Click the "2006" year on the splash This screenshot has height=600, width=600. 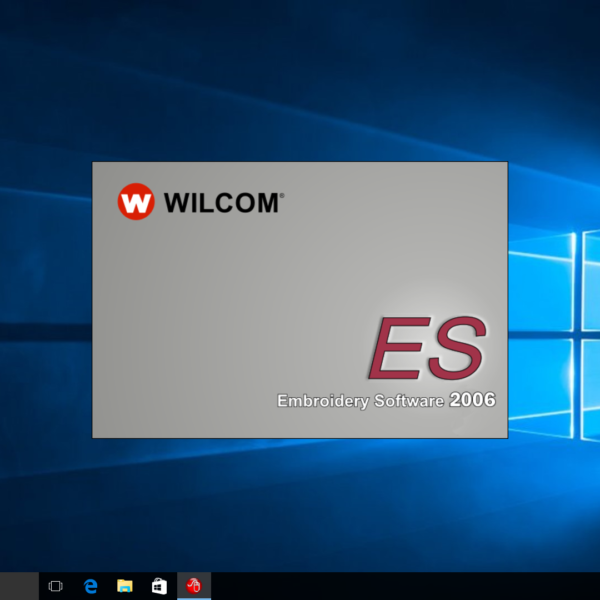coord(472,400)
